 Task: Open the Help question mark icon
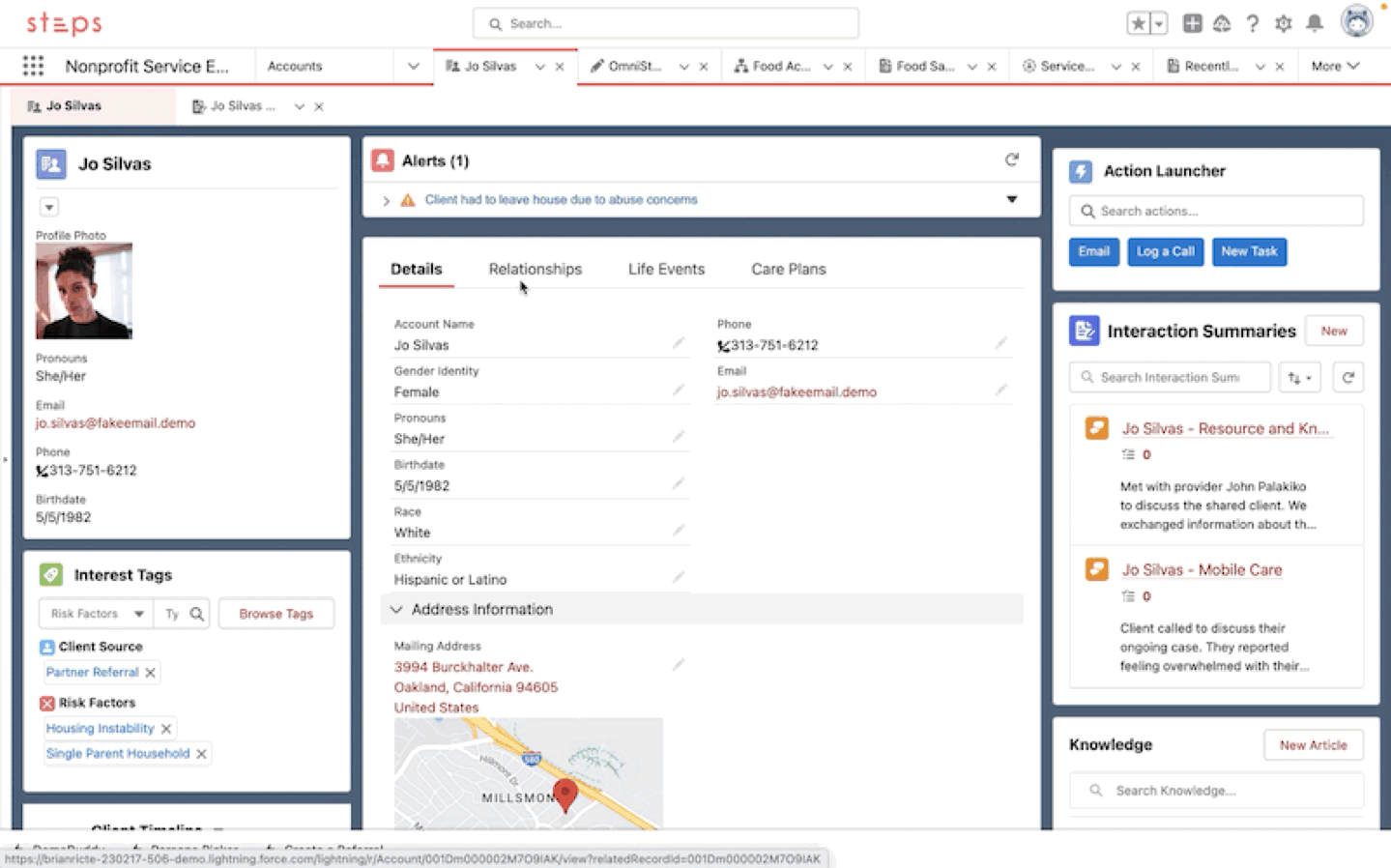1253,23
